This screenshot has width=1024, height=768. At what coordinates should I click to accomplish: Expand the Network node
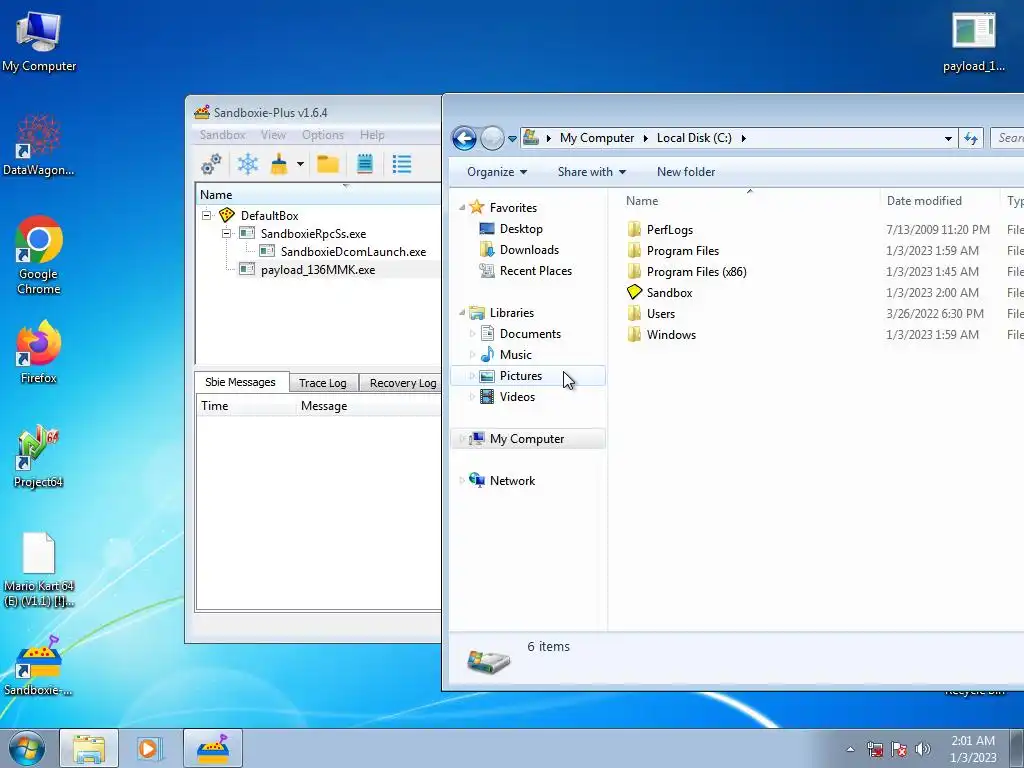pos(462,481)
